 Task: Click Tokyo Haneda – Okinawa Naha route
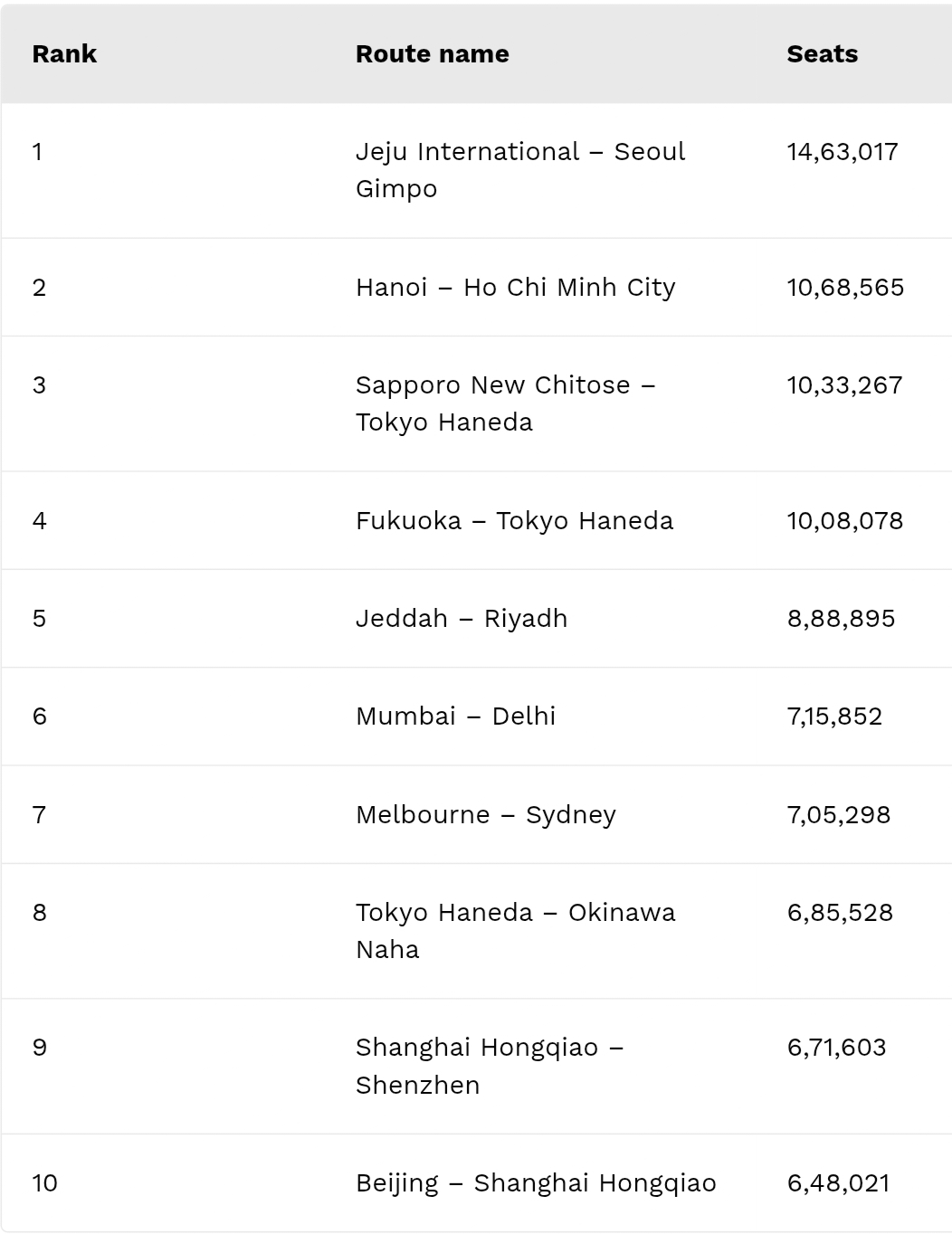coord(515,931)
